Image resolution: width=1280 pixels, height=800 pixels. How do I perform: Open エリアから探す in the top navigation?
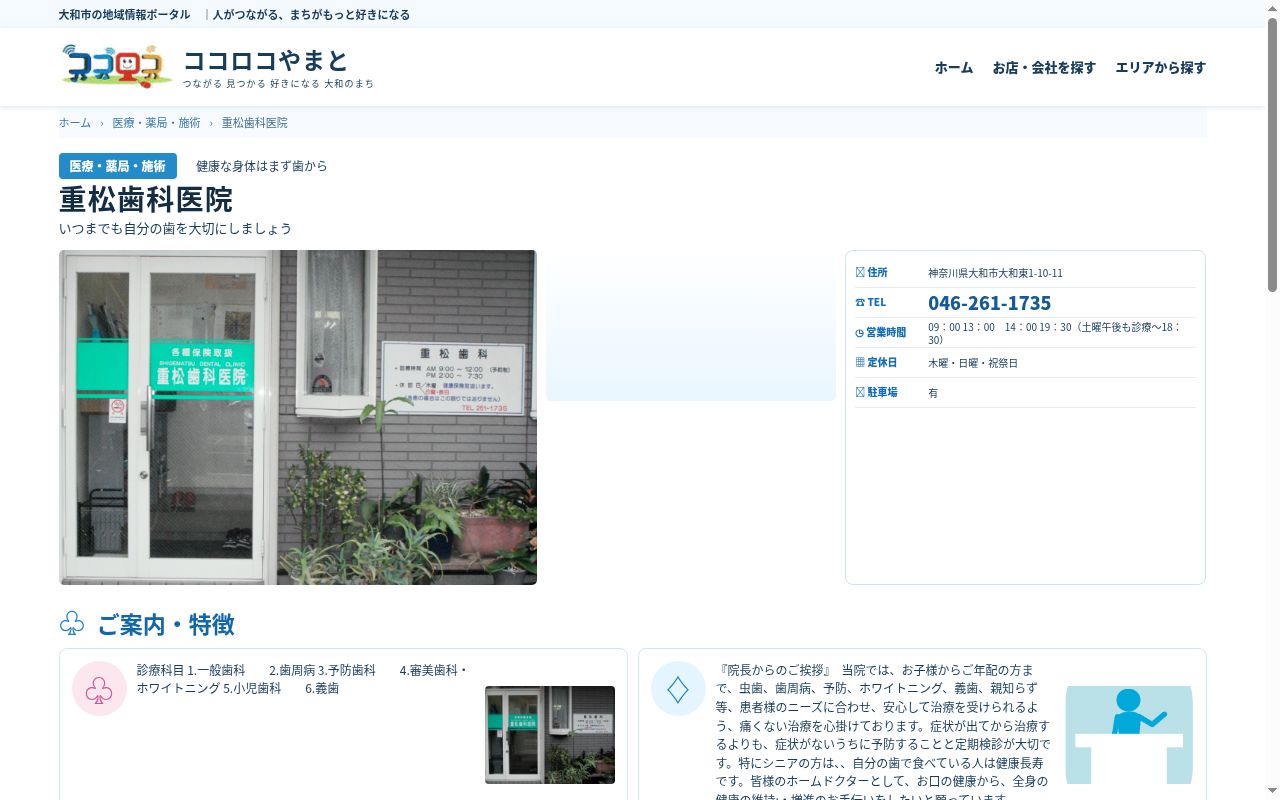point(1161,67)
